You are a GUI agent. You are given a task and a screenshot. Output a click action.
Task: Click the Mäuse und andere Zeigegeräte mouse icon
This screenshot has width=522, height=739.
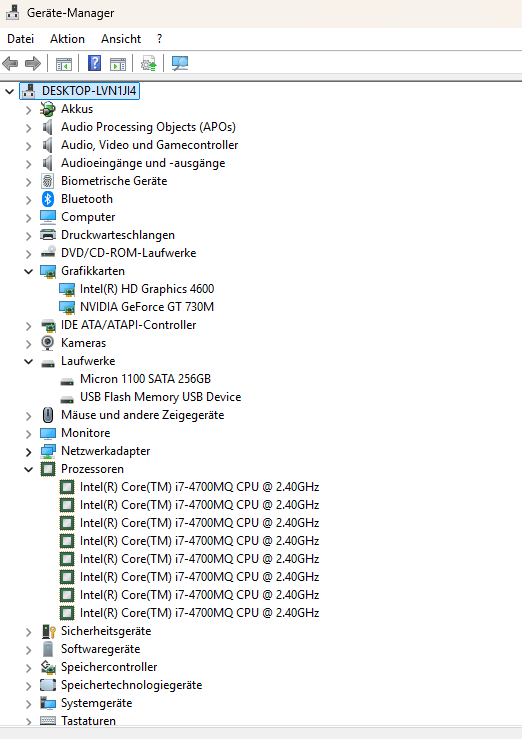pos(48,415)
